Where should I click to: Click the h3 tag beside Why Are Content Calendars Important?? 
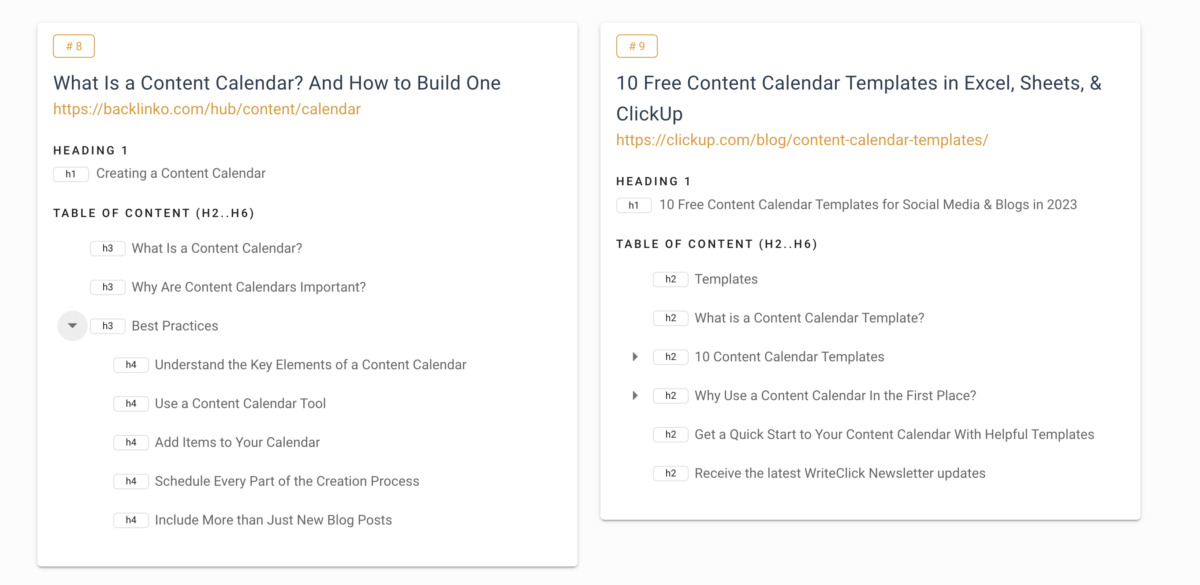[108, 287]
